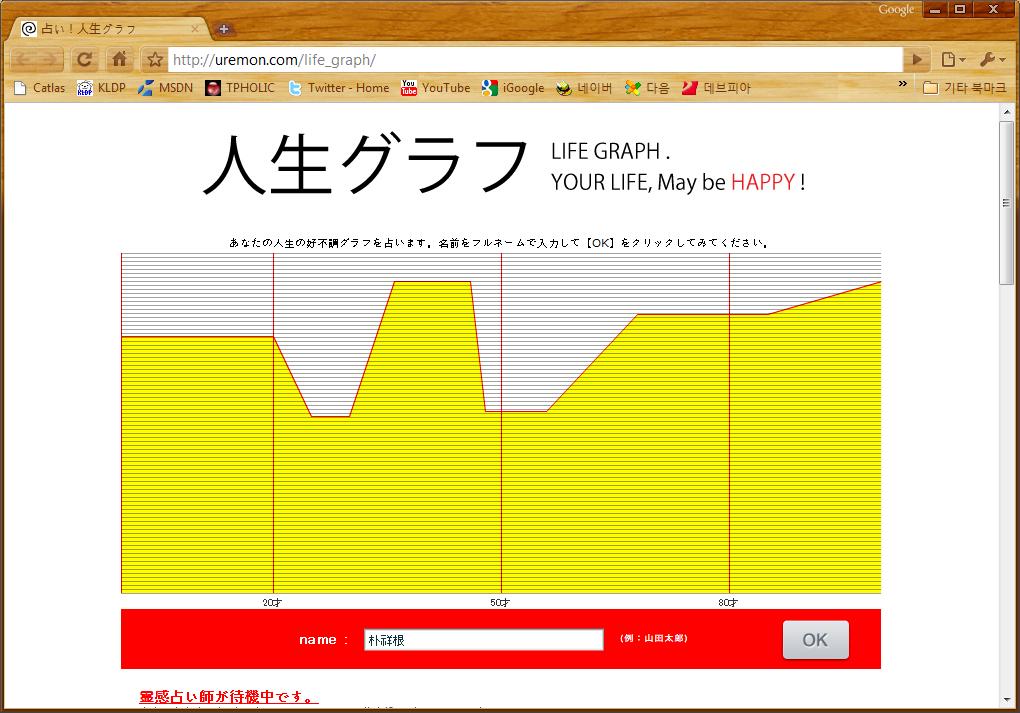This screenshot has width=1020, height=713.
Task: Click the name input field
Action: [483, 640]
